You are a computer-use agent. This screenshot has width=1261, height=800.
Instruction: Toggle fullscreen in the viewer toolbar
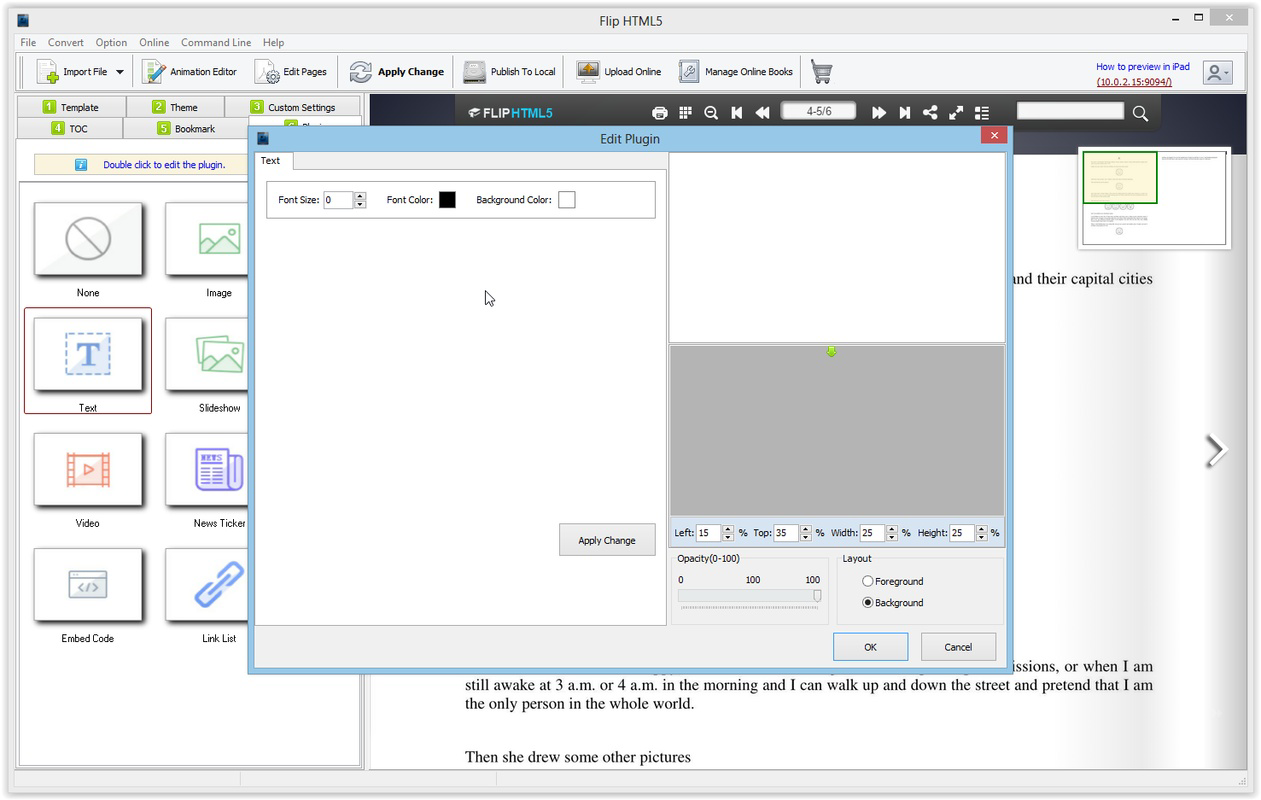pyautogui.click(x=956, y=113)
